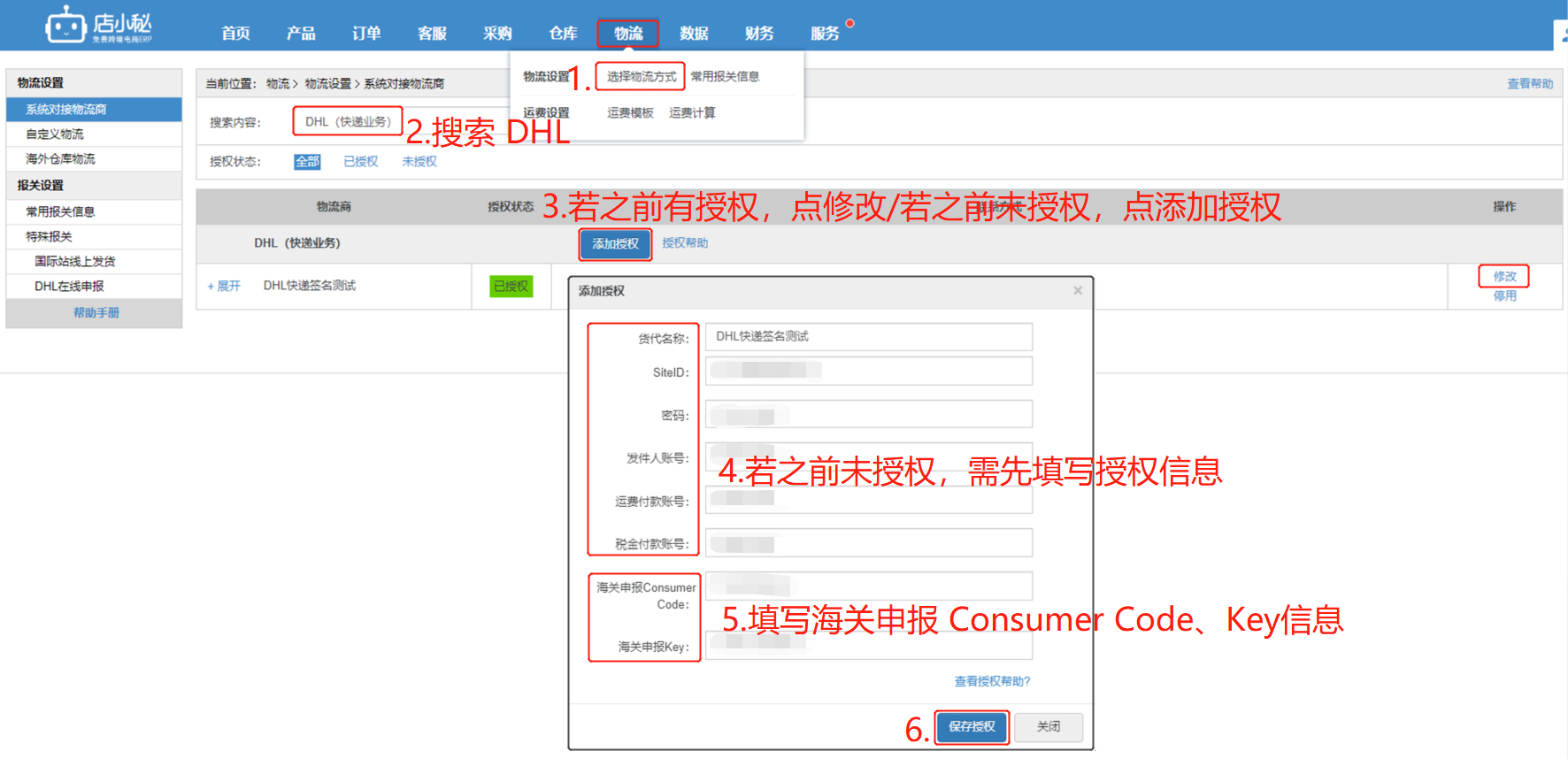Click the 关闭 button in dialog

point(1049,726)
